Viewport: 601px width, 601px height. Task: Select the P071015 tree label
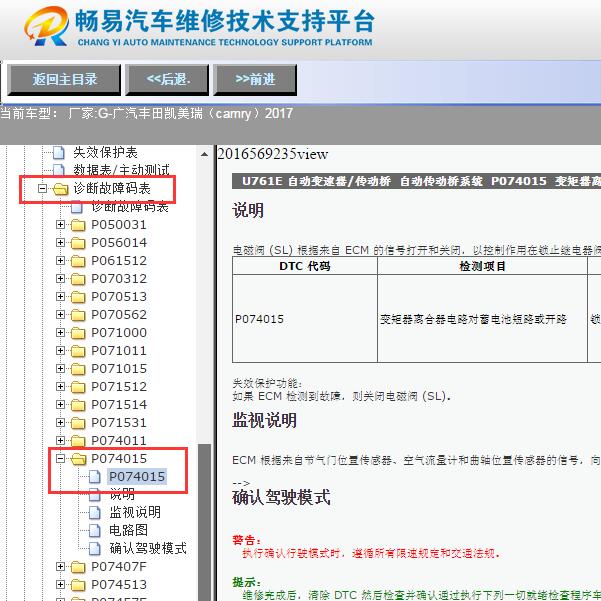pos(119,369)
